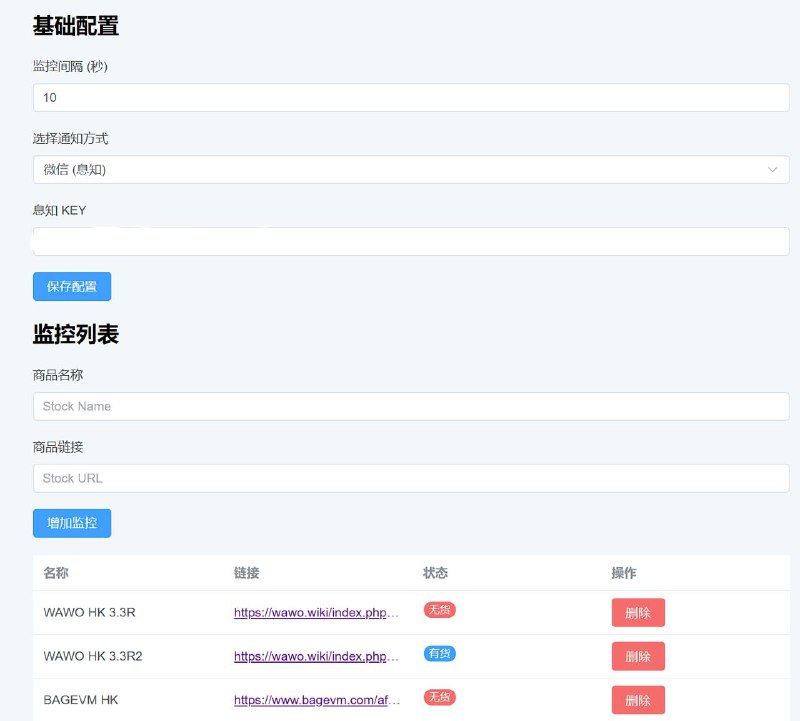The width and height of the screenshot is (800, 721).
Task: Click the 无货 badge on BAGEVM HK row
Action: point(441,697)
